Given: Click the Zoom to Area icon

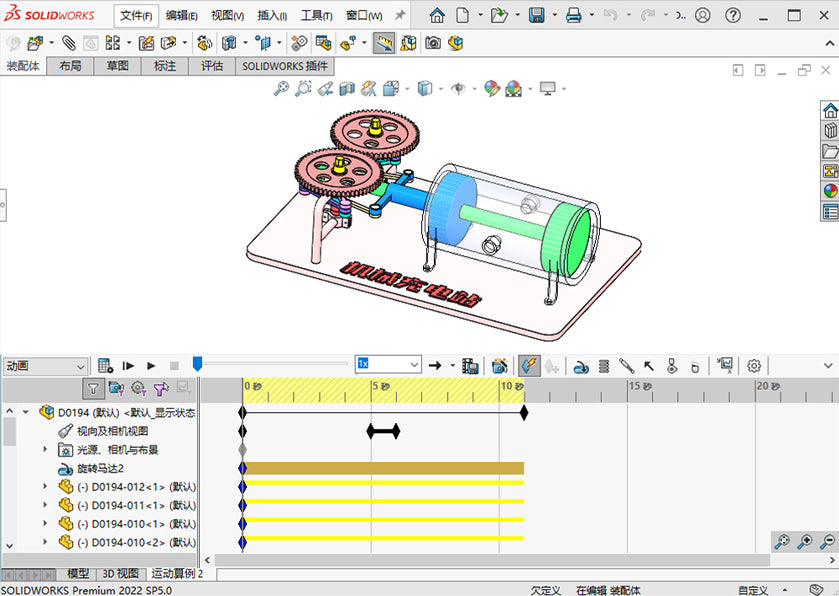Looking at the screenshot, I should tap(303, 88).
